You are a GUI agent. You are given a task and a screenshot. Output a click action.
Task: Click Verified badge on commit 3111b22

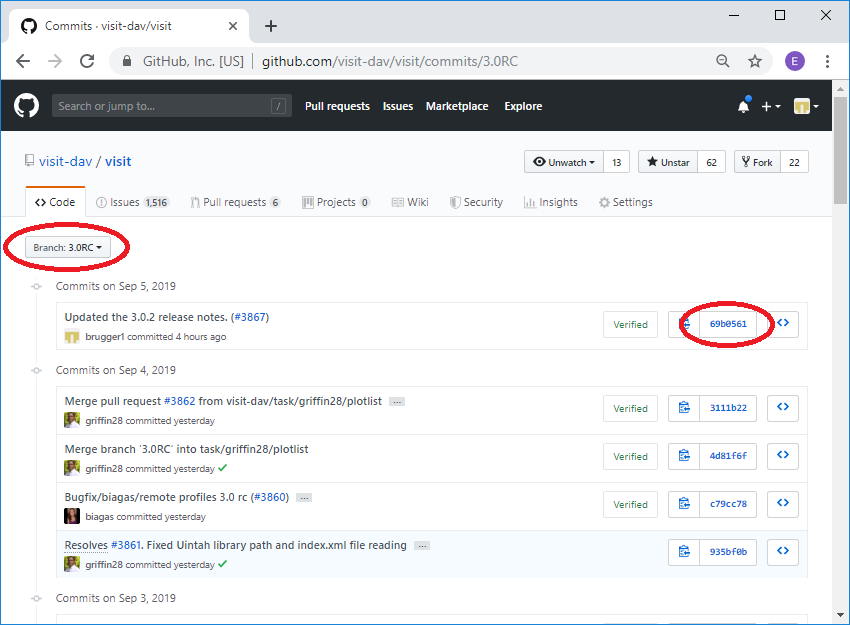tap(630, 409)
